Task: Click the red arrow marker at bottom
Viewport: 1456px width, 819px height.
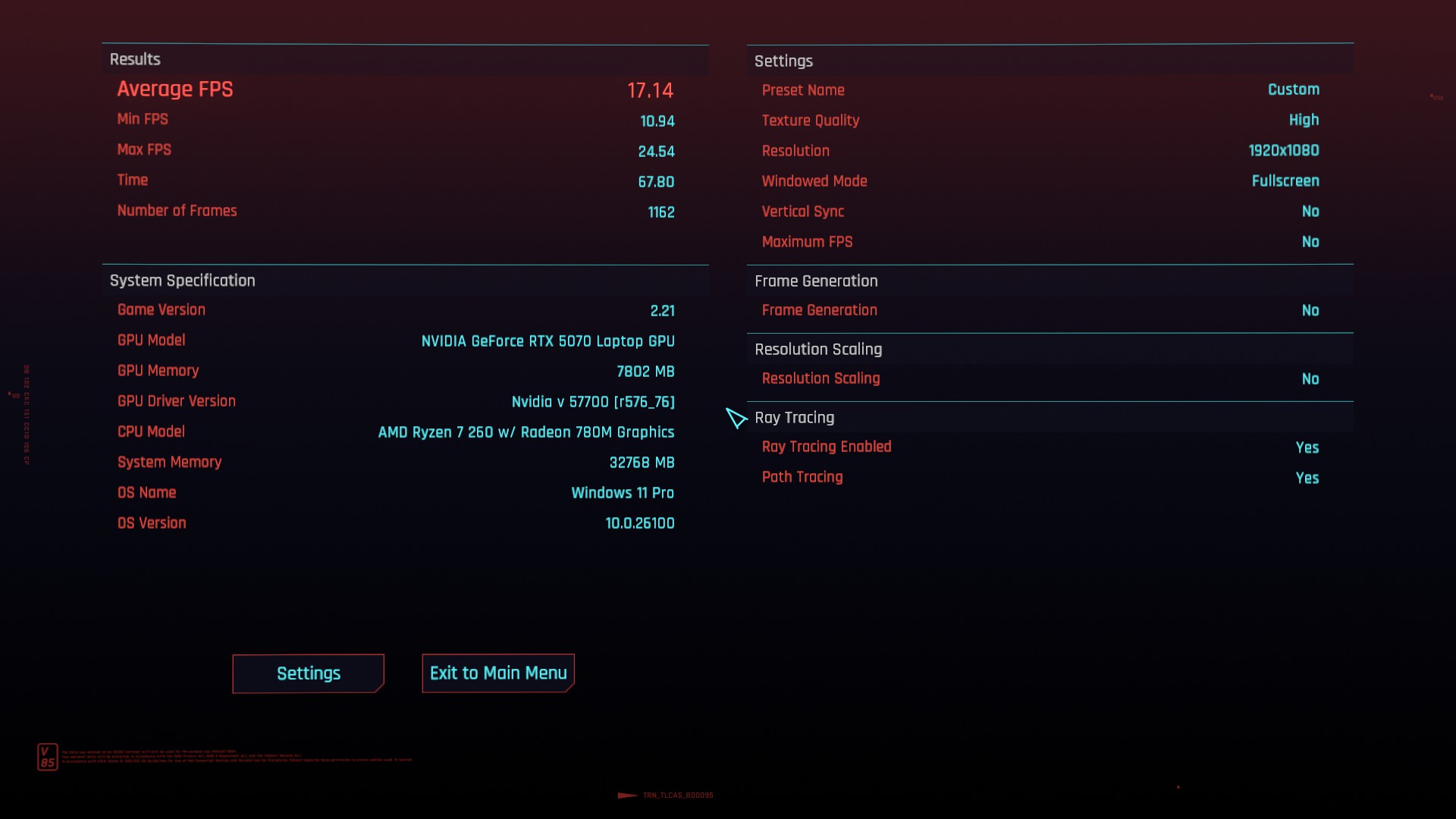Action: pyautogui.click(x=627, y=795)
